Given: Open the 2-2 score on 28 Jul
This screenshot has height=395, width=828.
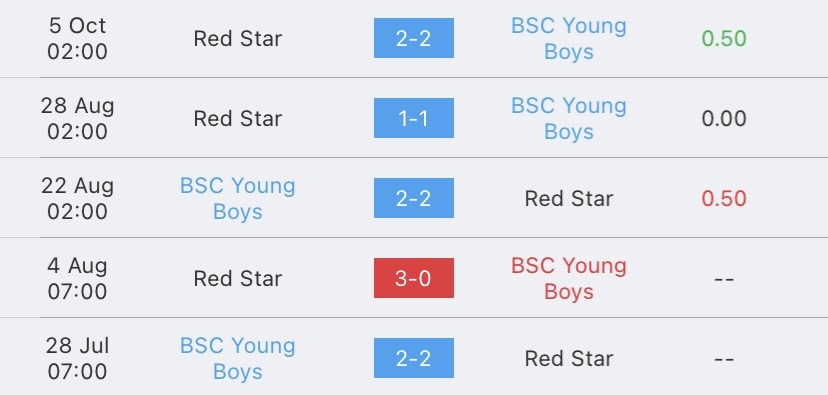Looking at the screenshot, I should coord(413,358).
